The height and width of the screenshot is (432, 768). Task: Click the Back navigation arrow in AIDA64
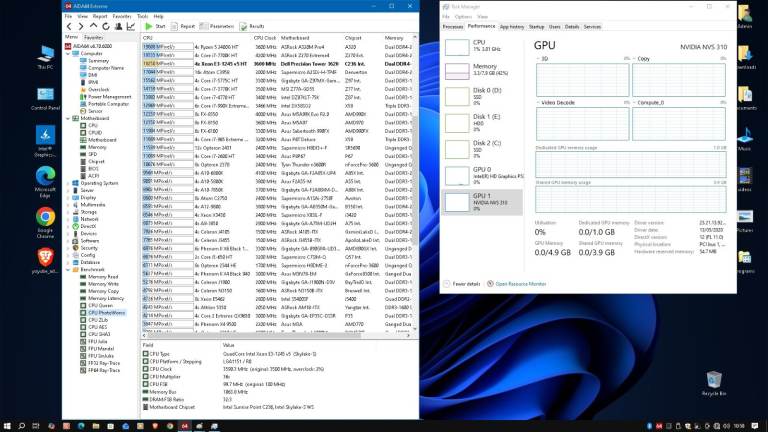click(68, 26)
